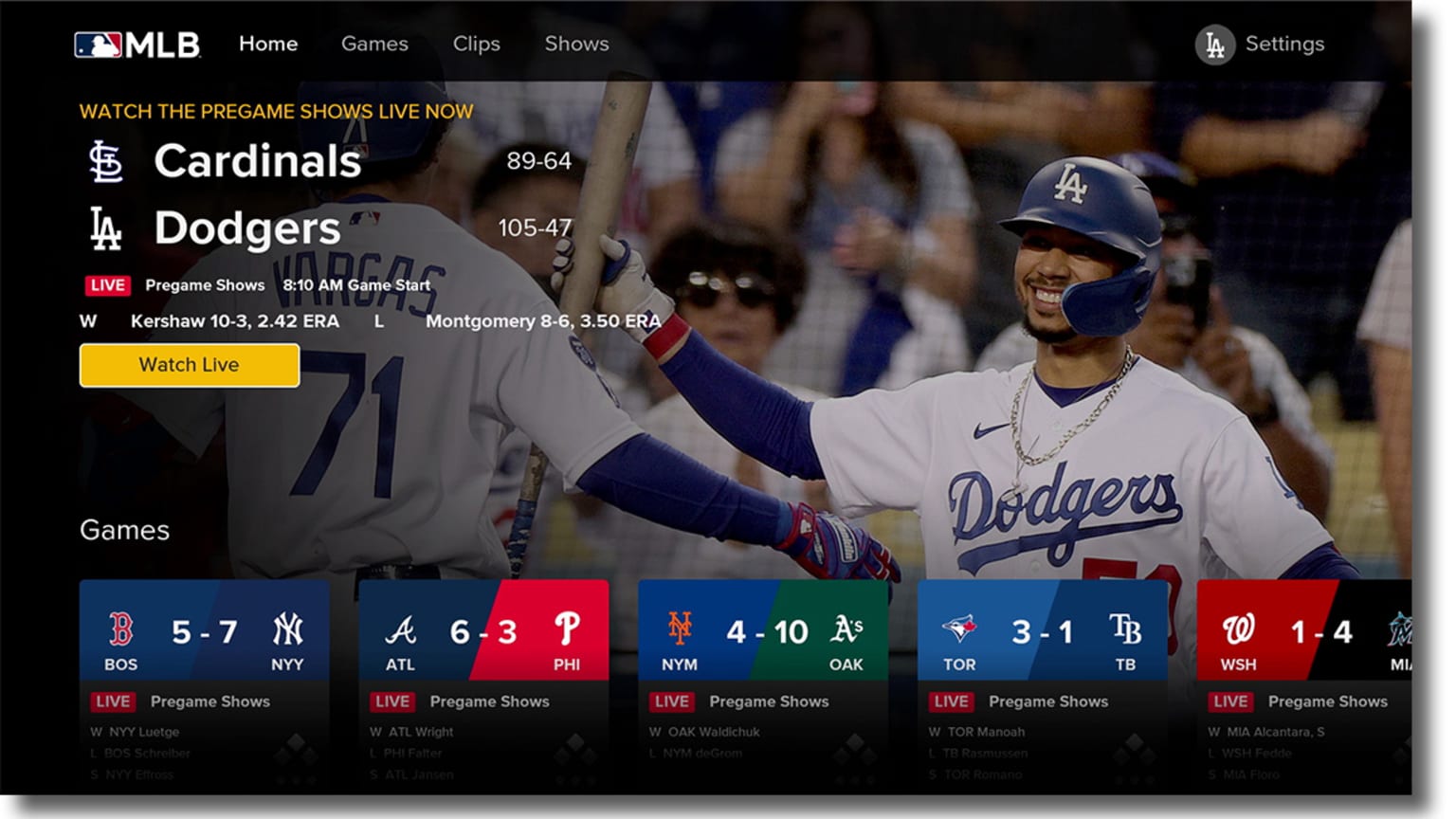
Task: Select the Home menu item
Action: click(x=268, y=44)
